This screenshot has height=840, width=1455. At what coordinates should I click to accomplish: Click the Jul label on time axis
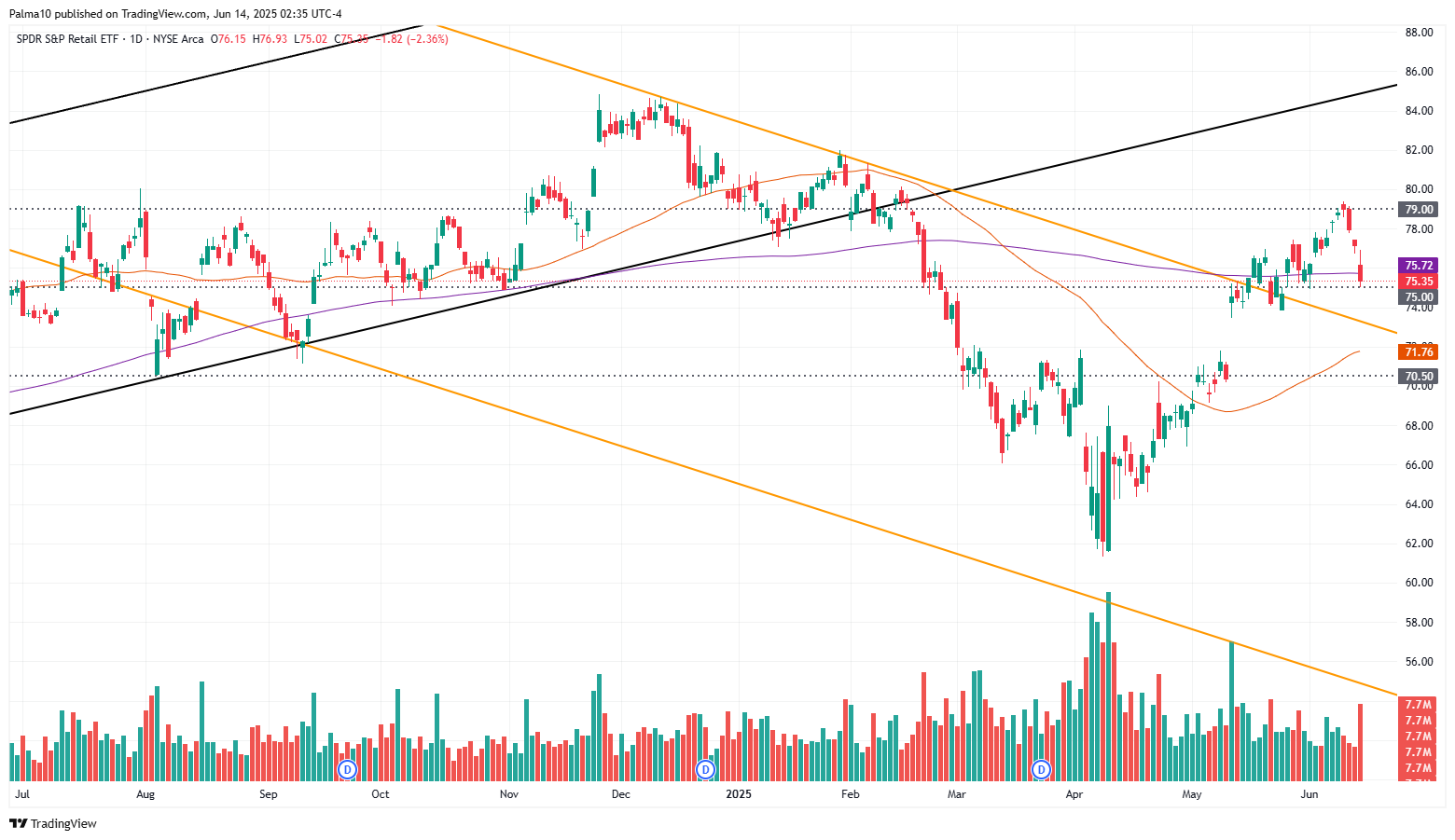point(23,794)
